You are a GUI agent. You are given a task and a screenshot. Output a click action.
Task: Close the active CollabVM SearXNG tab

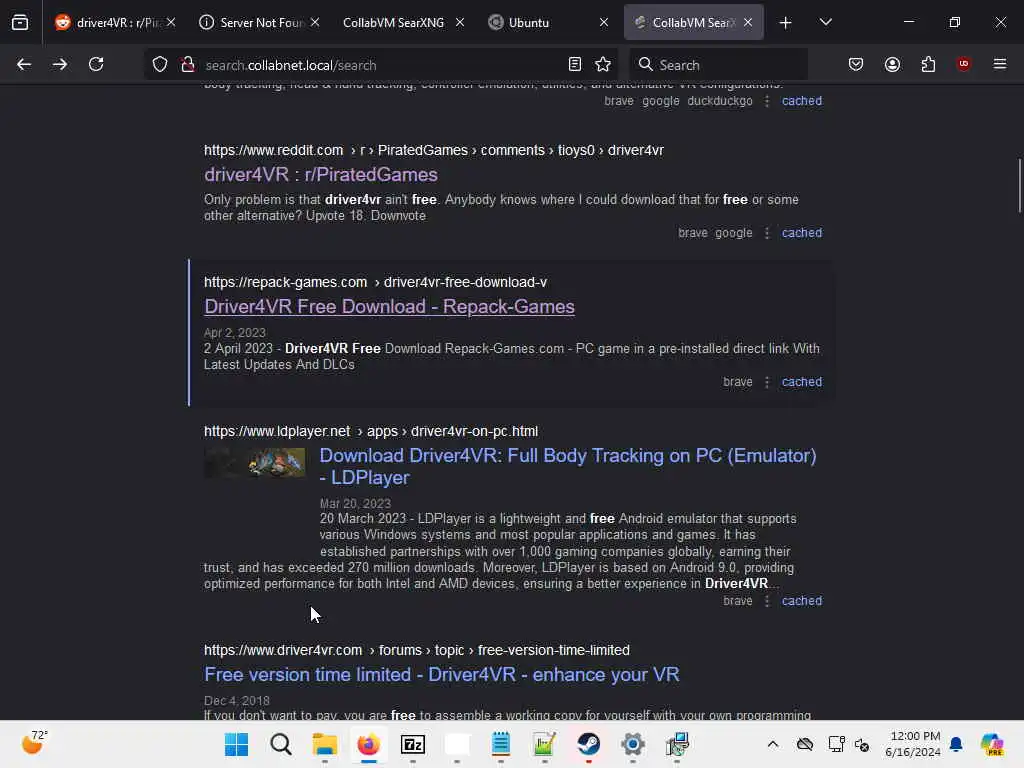point(748,23)
